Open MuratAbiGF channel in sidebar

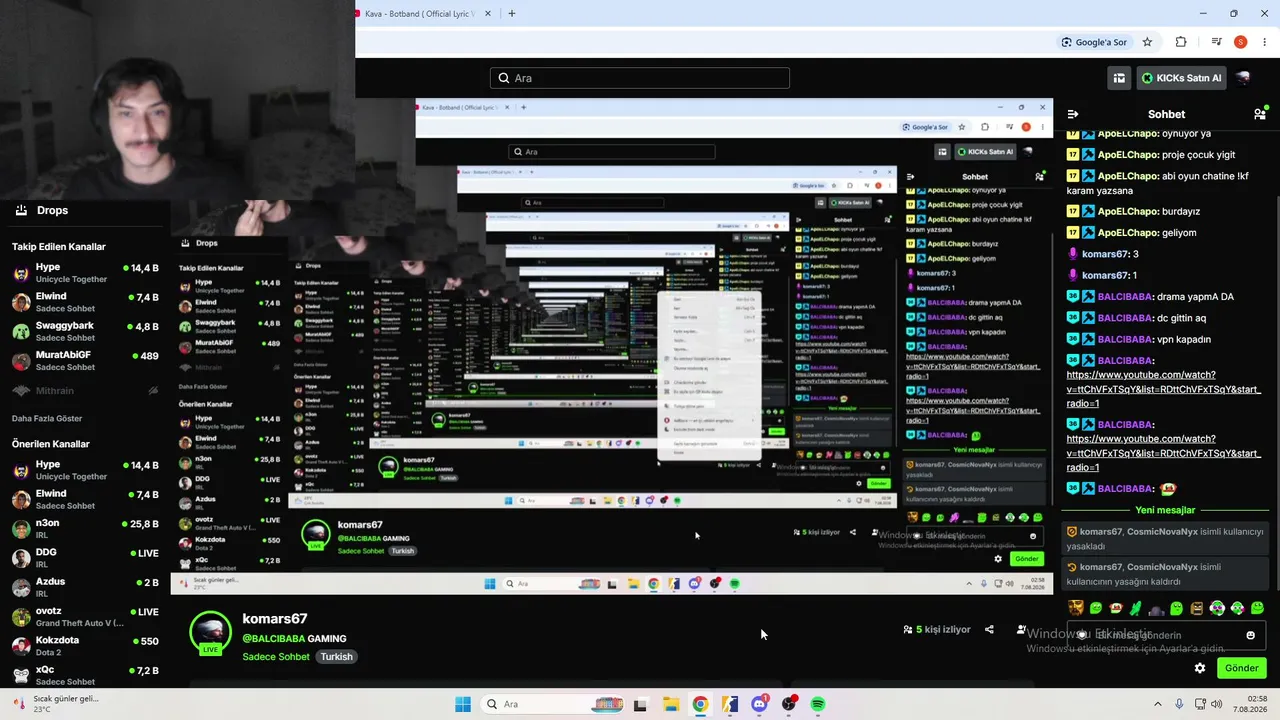(85, 361)
